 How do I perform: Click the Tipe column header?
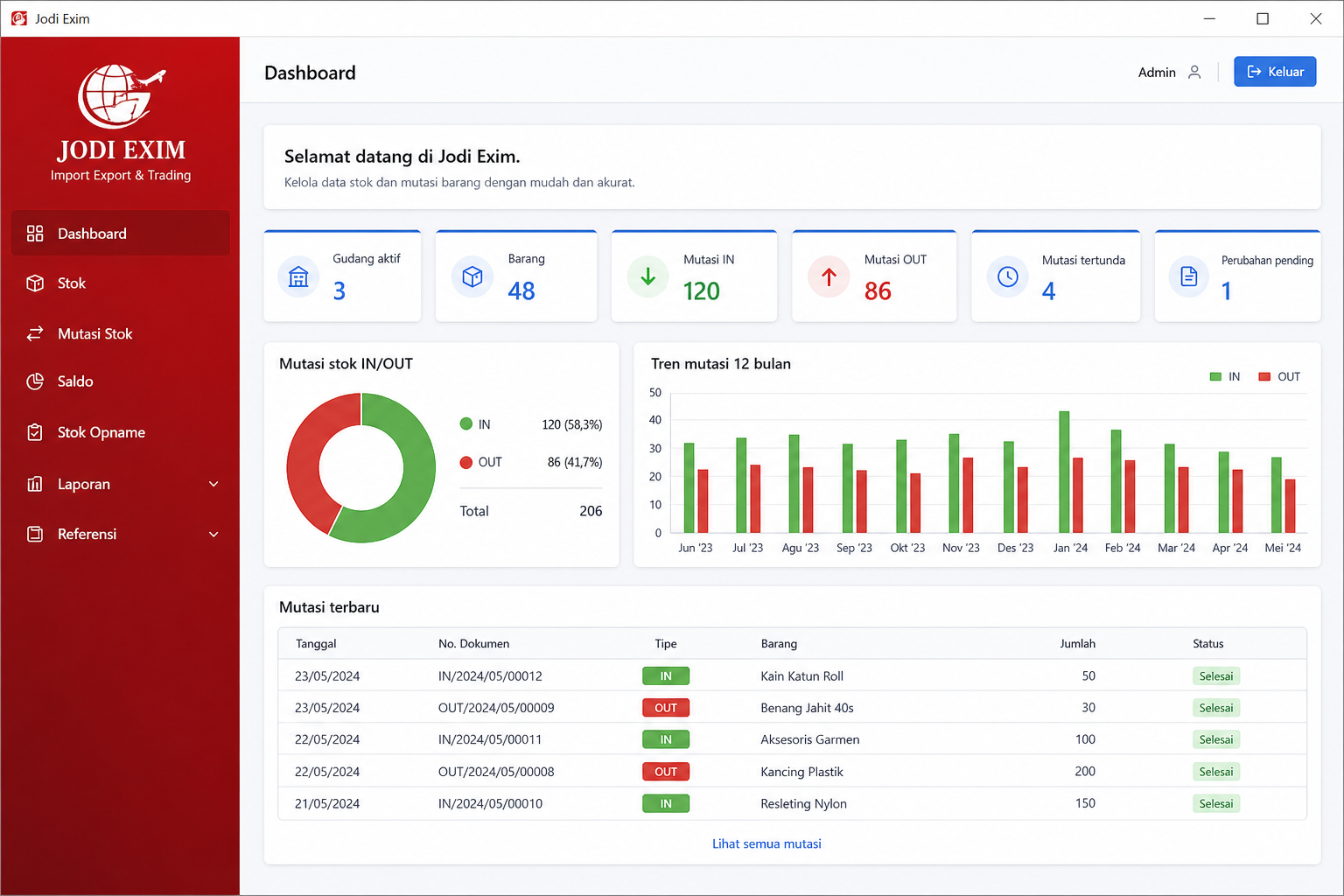pos(666,643)
